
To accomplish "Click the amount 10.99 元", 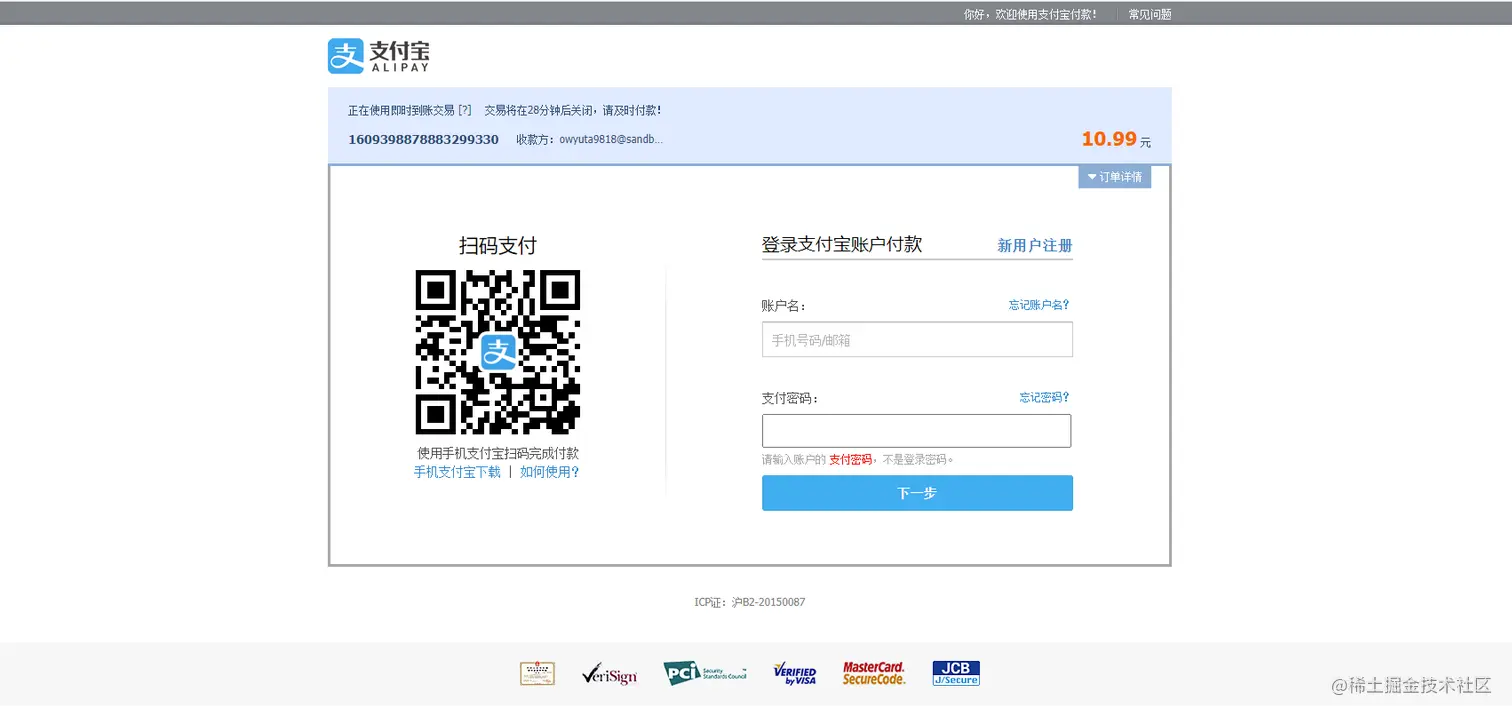I will 1116,140.
